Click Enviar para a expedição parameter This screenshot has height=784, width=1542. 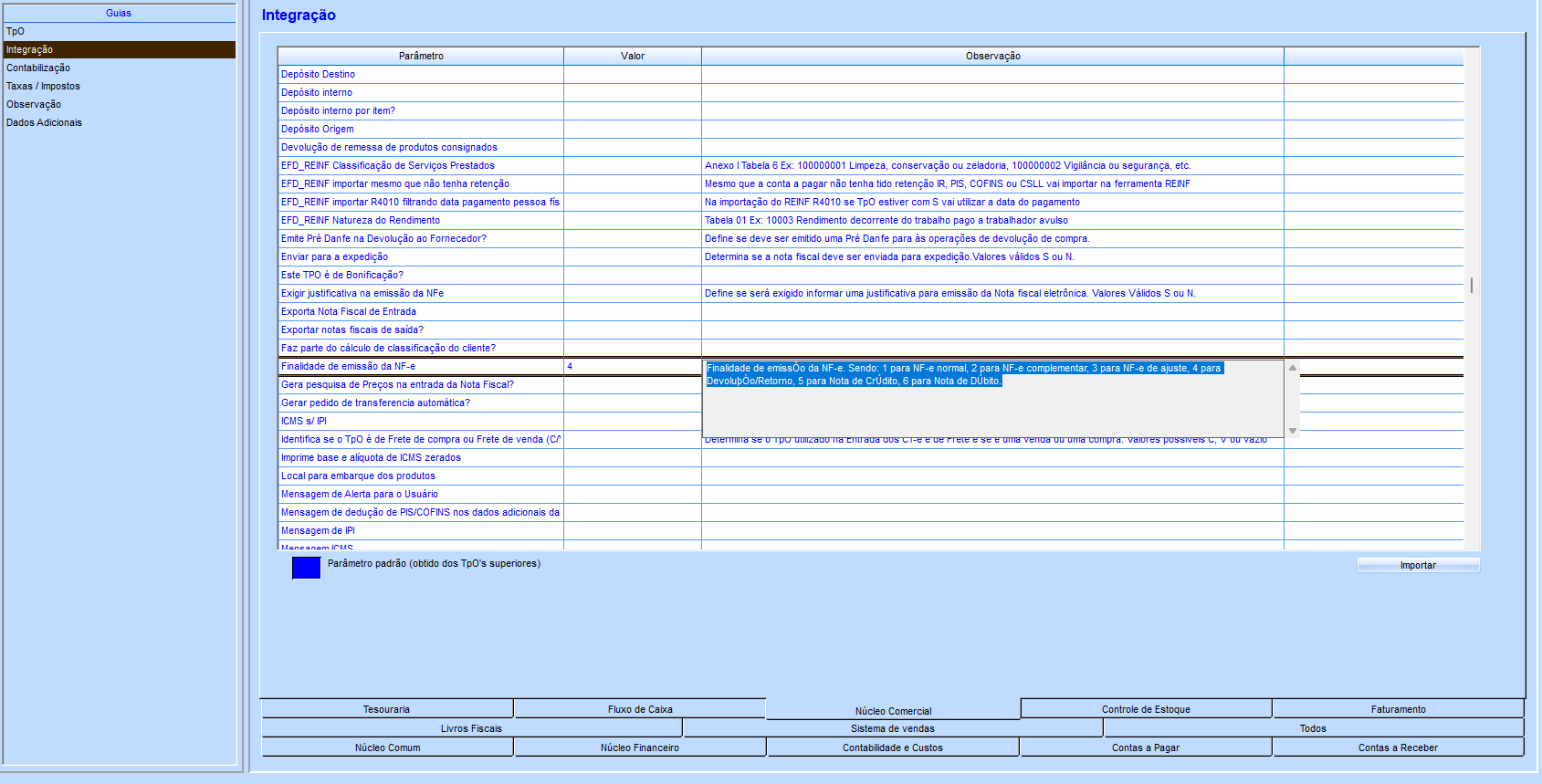[x=334, y=256]
